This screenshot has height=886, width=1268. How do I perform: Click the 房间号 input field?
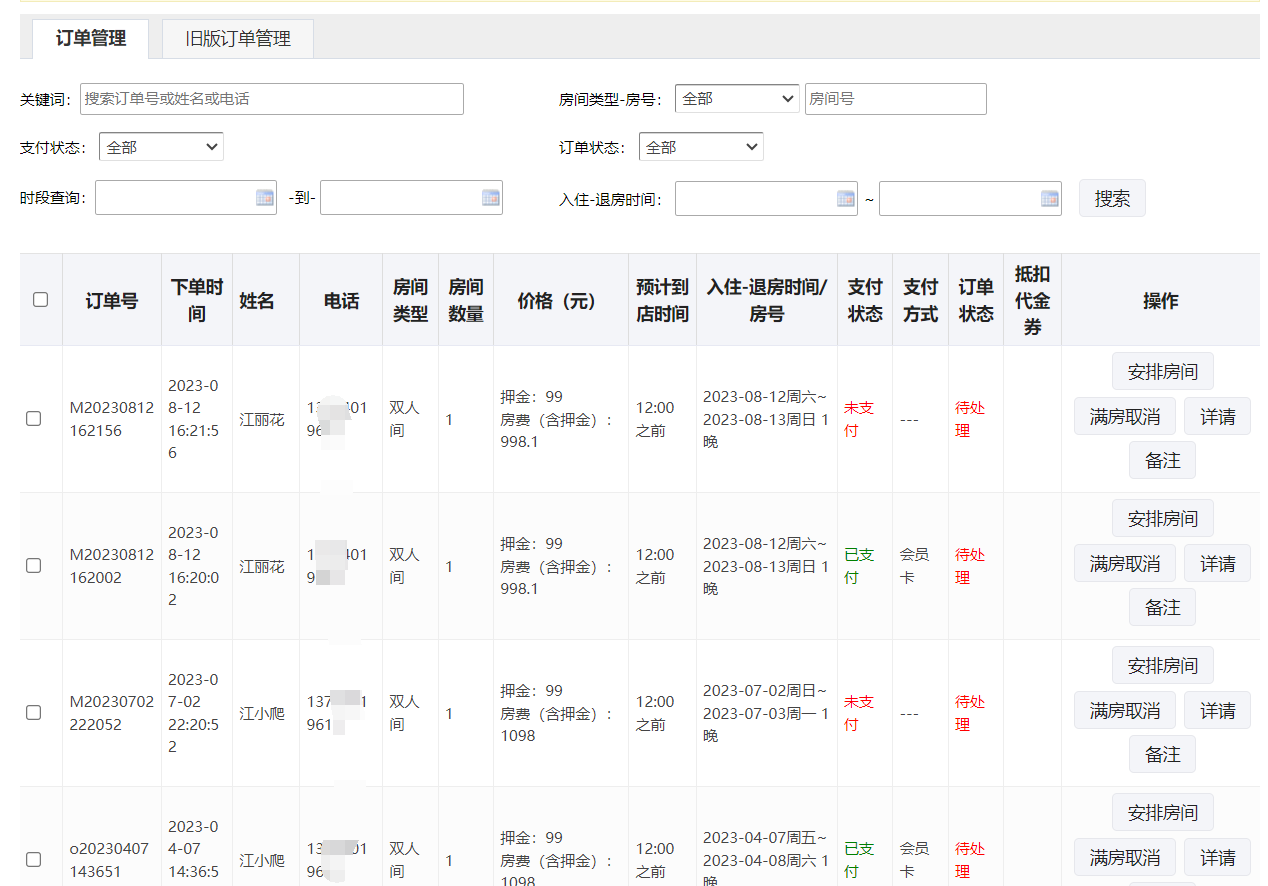click(895, 99)
